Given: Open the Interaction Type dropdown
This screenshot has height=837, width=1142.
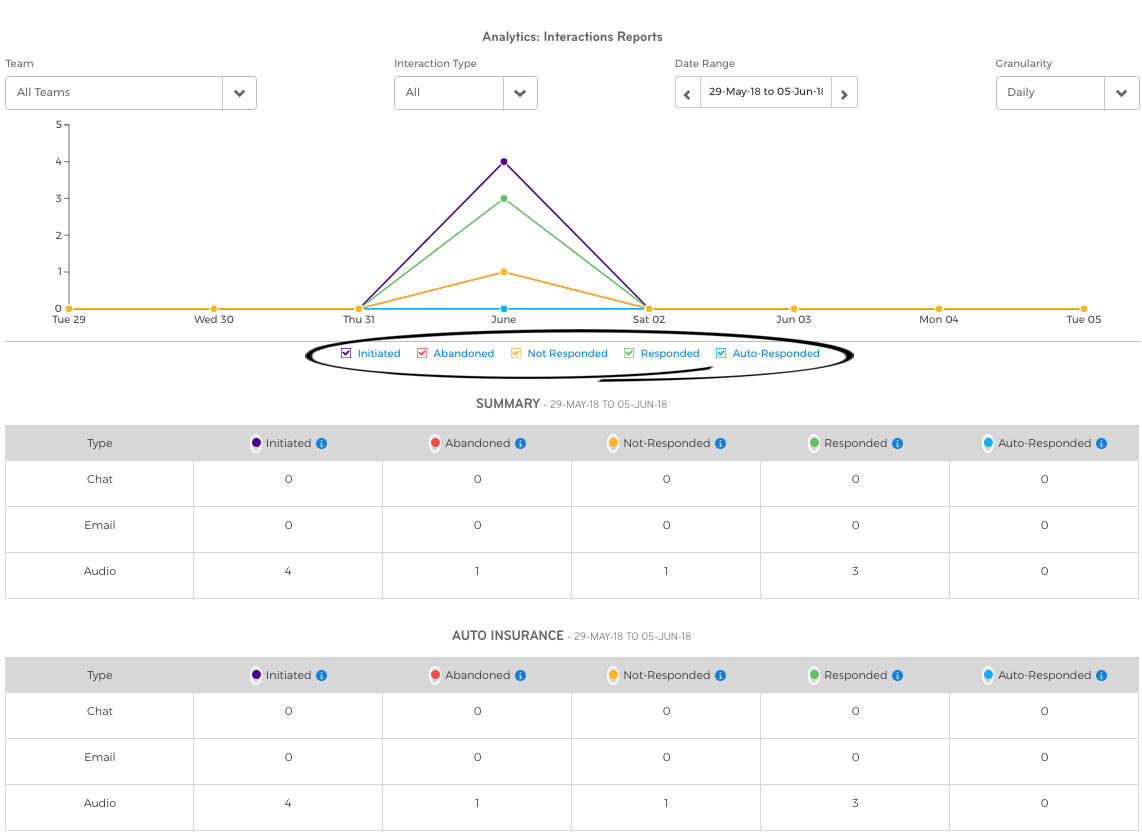Looking at the screenshot, I should (x=519, y=93).
